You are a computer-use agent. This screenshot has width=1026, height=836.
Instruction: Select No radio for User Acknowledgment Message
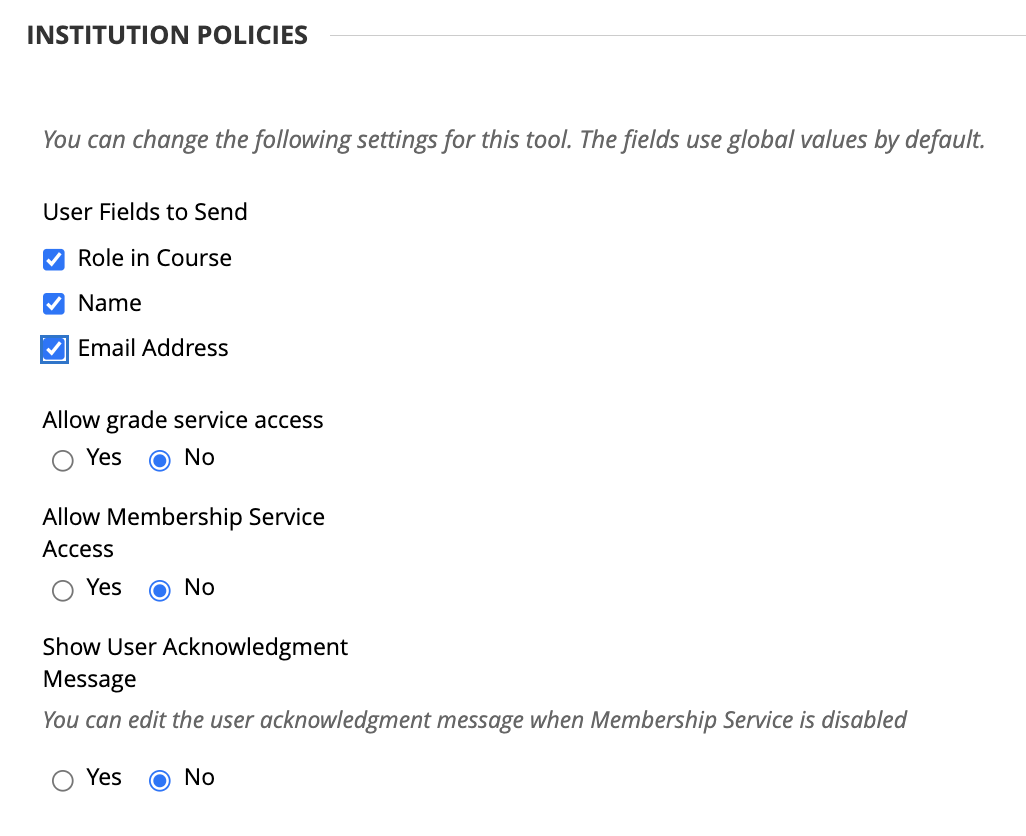(159, 781)
